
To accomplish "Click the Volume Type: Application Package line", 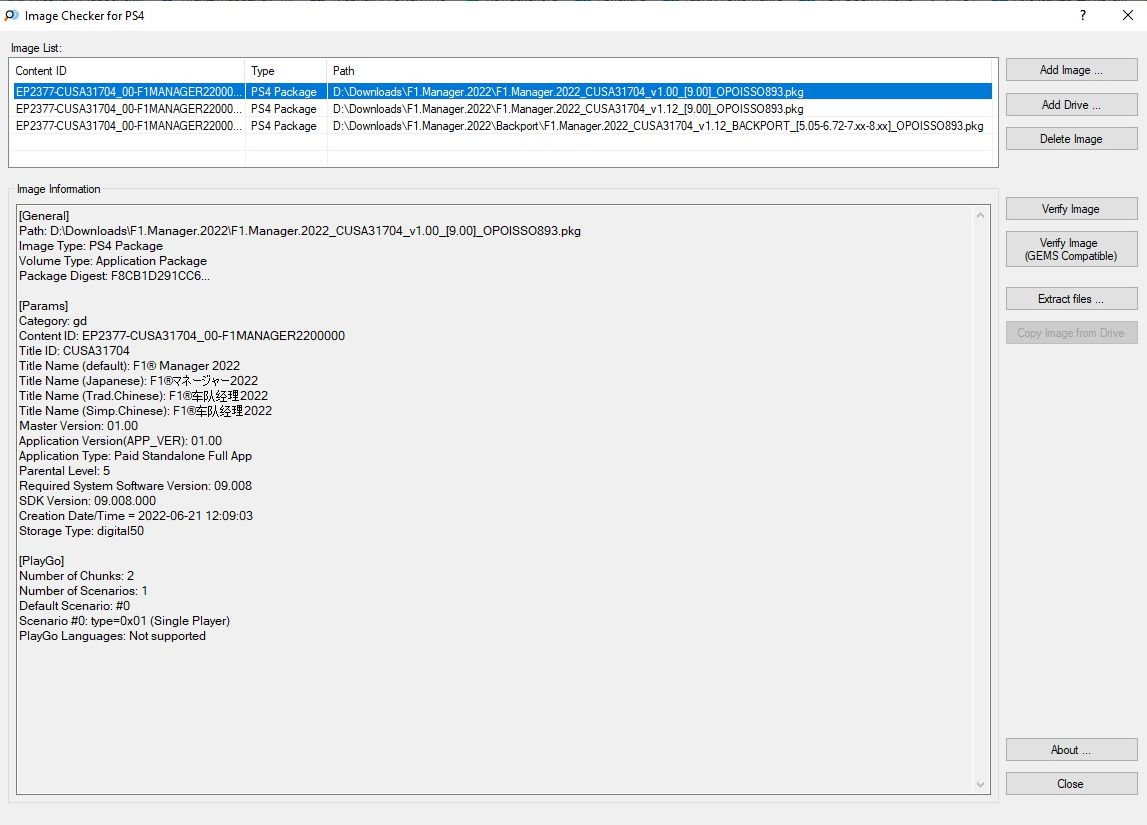I will [x=113, y=261].
